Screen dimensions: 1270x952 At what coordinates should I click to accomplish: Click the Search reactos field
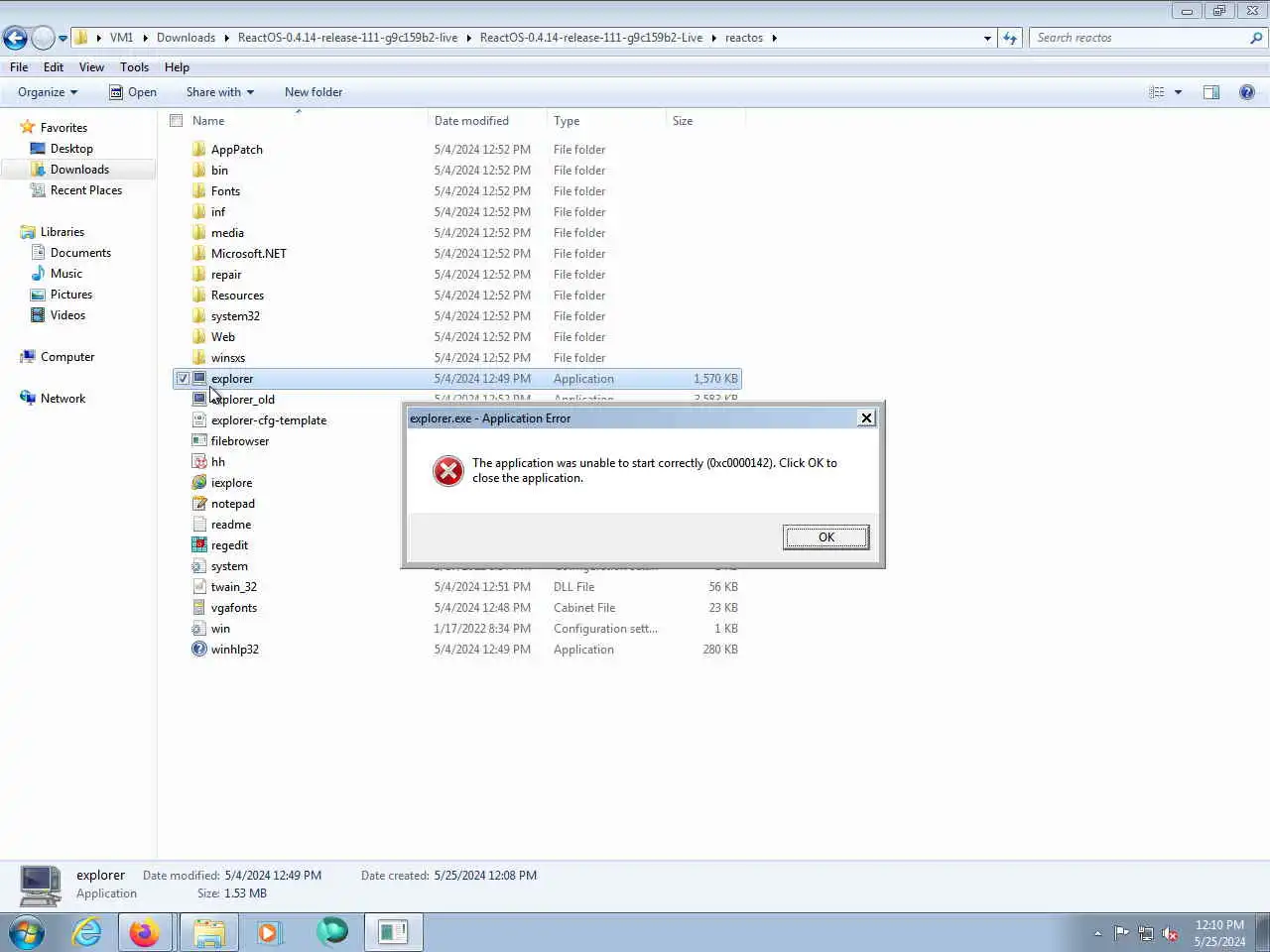1138,38
